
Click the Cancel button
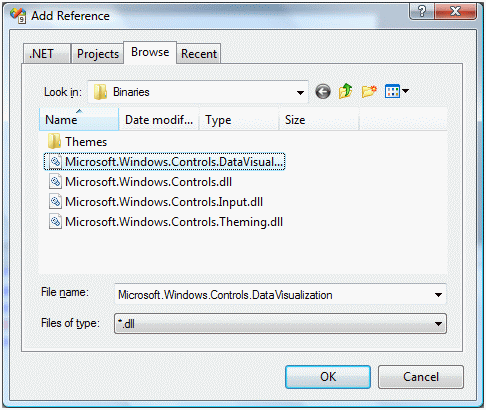tap(421, 377)
